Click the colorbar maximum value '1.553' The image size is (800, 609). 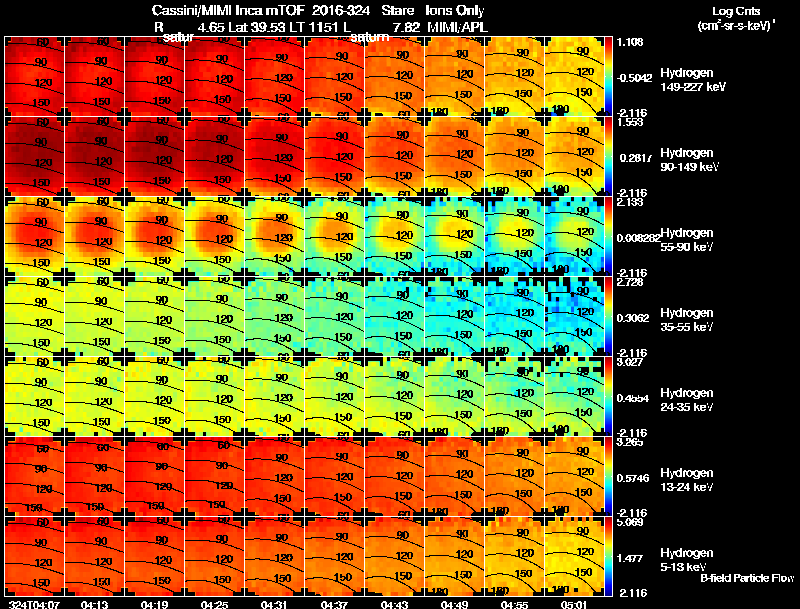(630, 122)
